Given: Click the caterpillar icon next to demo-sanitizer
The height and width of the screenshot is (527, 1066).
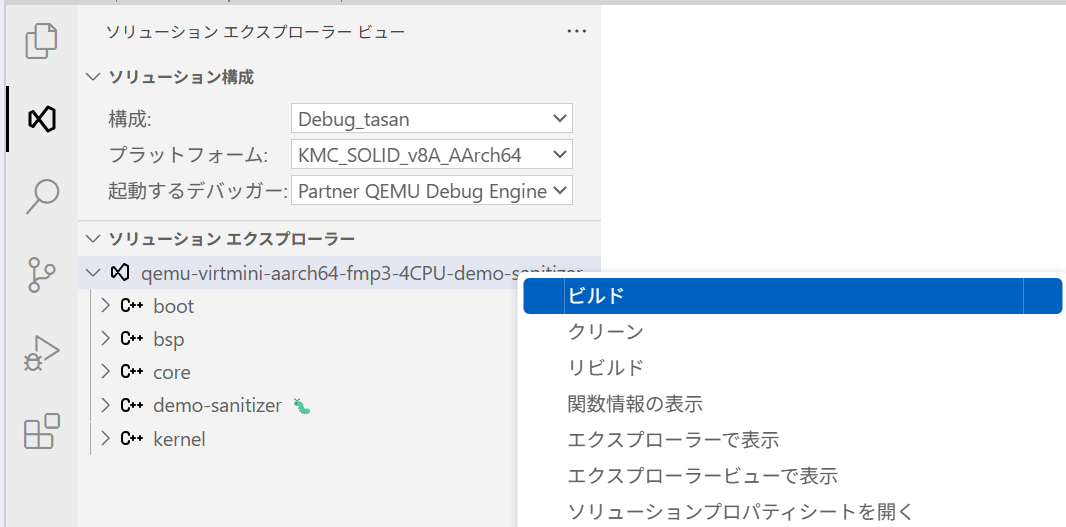Looking at the screenshot, I should 302,406.
